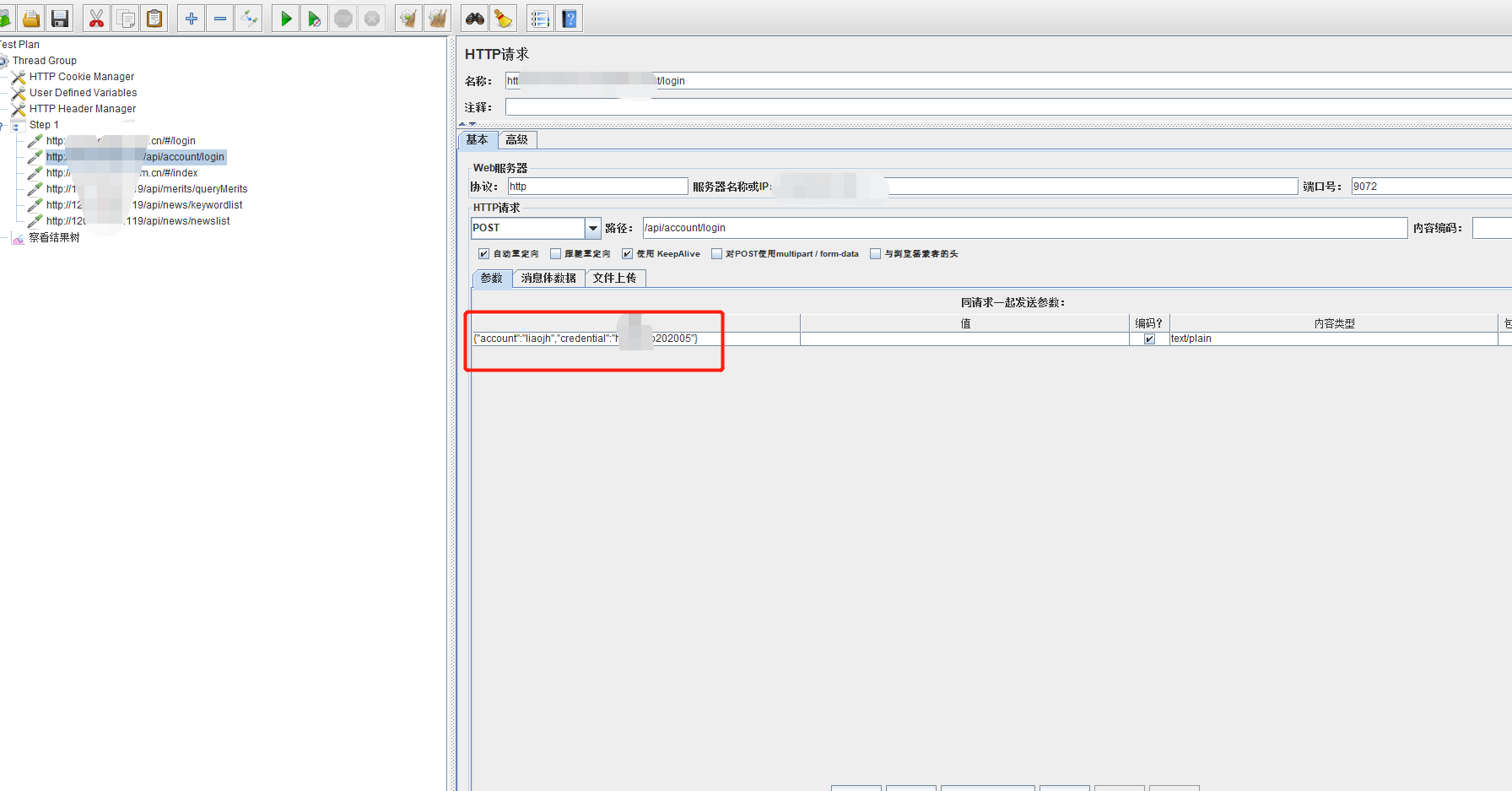Toggle the 编码? checkbox in parameter row
The height and width of the screenshot is (791, 1512).
point(1149,339)
